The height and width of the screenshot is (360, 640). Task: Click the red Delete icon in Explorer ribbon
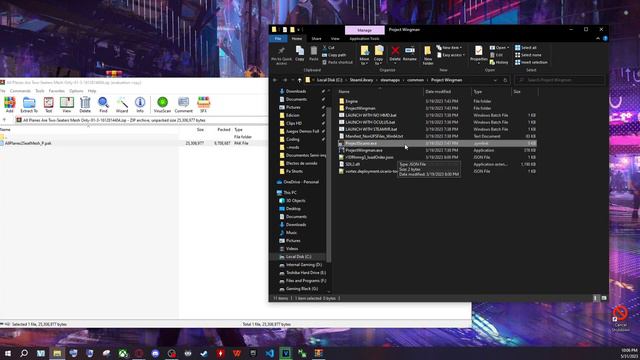pos(395,53)
